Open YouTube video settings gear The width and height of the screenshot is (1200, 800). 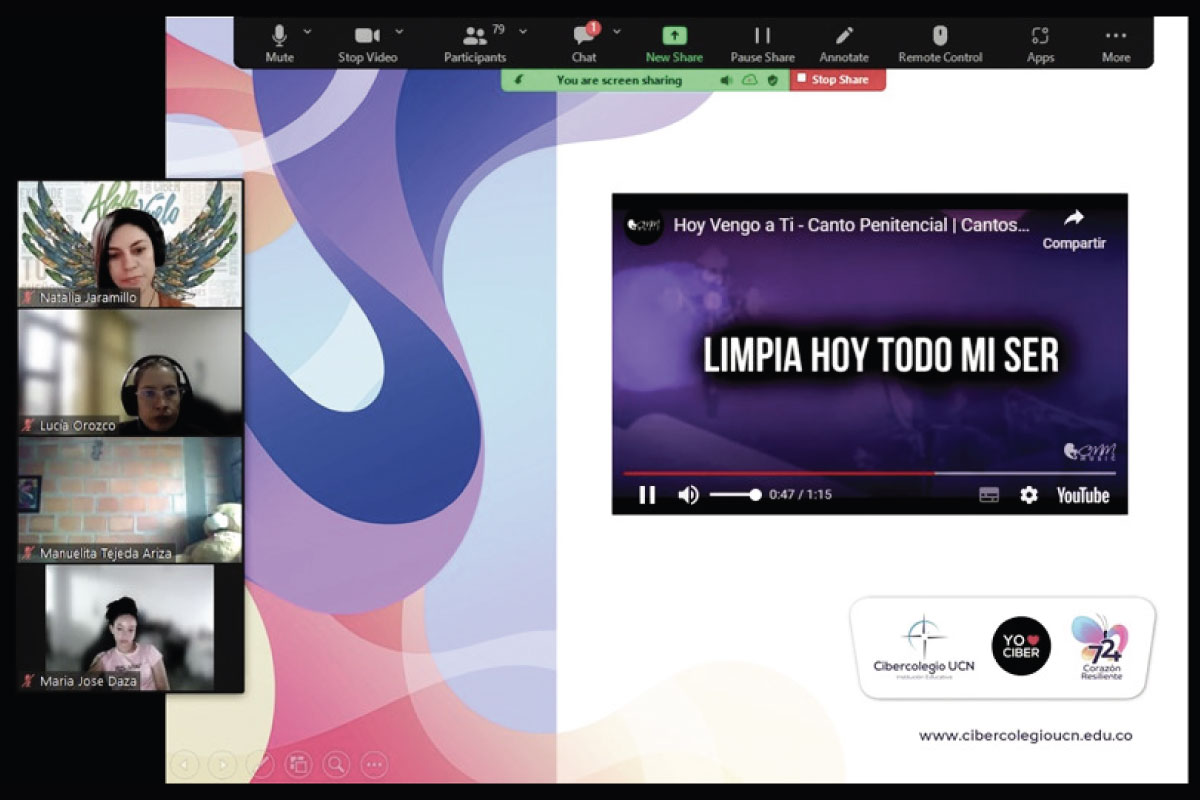click(x=1028, y=495)
